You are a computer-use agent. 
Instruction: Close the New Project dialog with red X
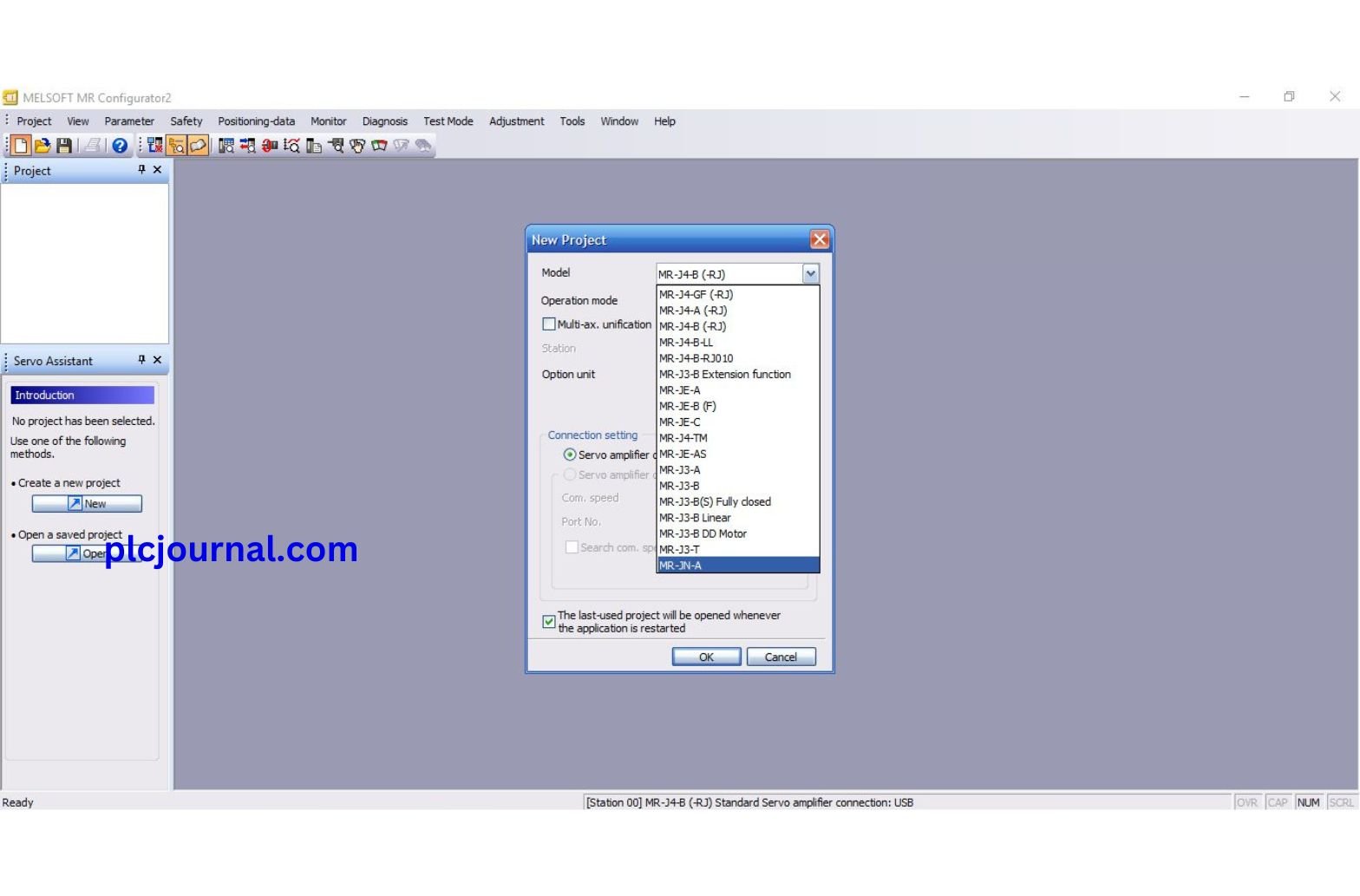pyautogui.click(x=819, y=239)
